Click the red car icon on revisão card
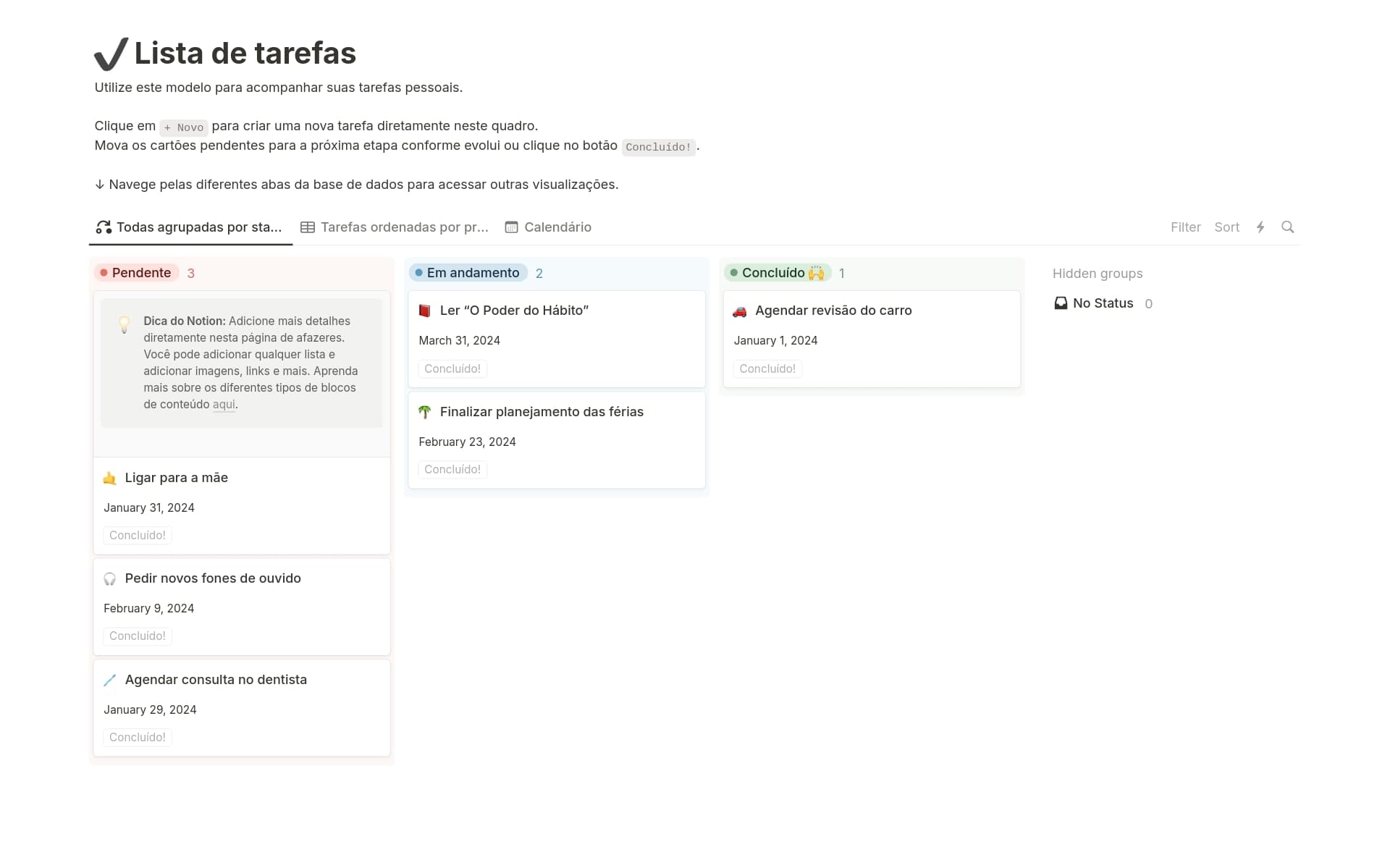This screenshot has width=1390, height=868. click(739, 311)
